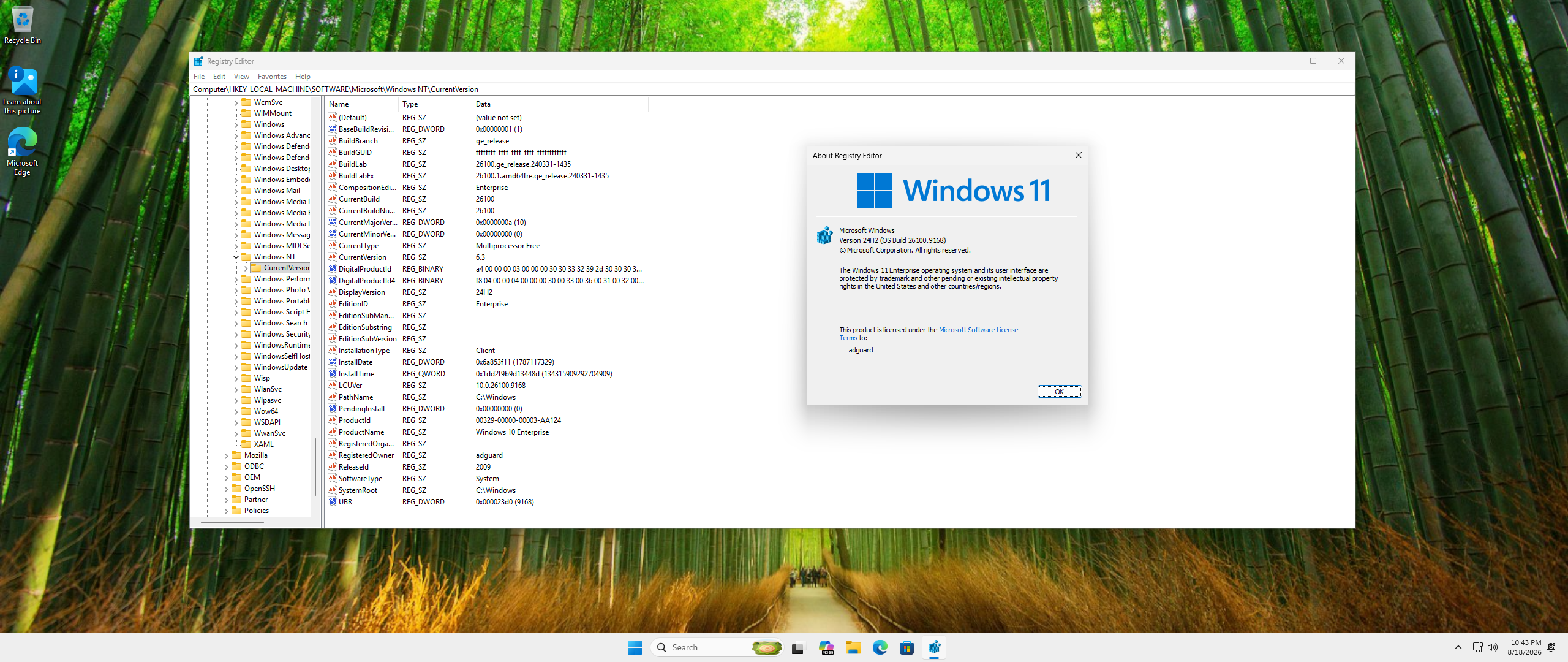Click the Mozilla folder icon in tree
This screenshot has height=662, width=1568.
point(237,455)
